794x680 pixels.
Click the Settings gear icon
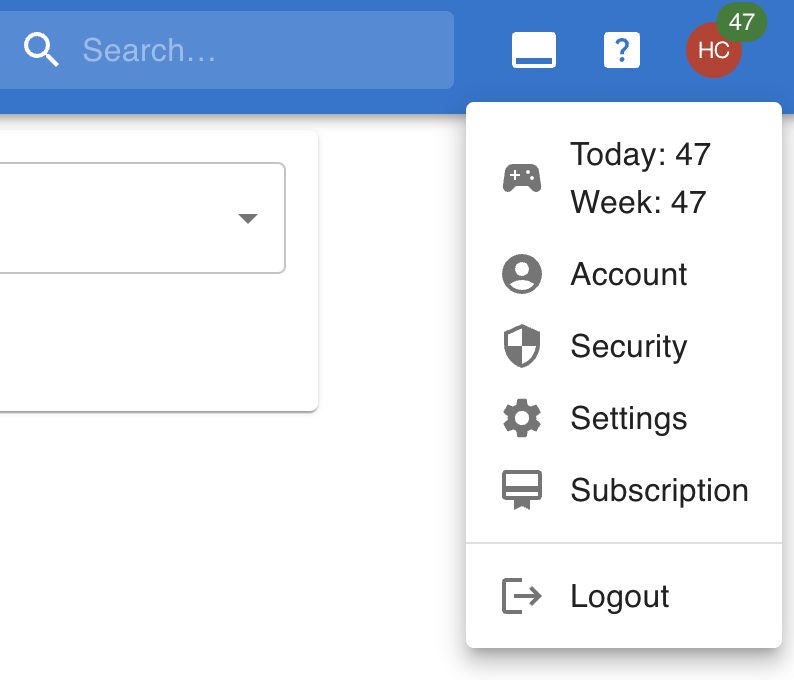[521, 418]
